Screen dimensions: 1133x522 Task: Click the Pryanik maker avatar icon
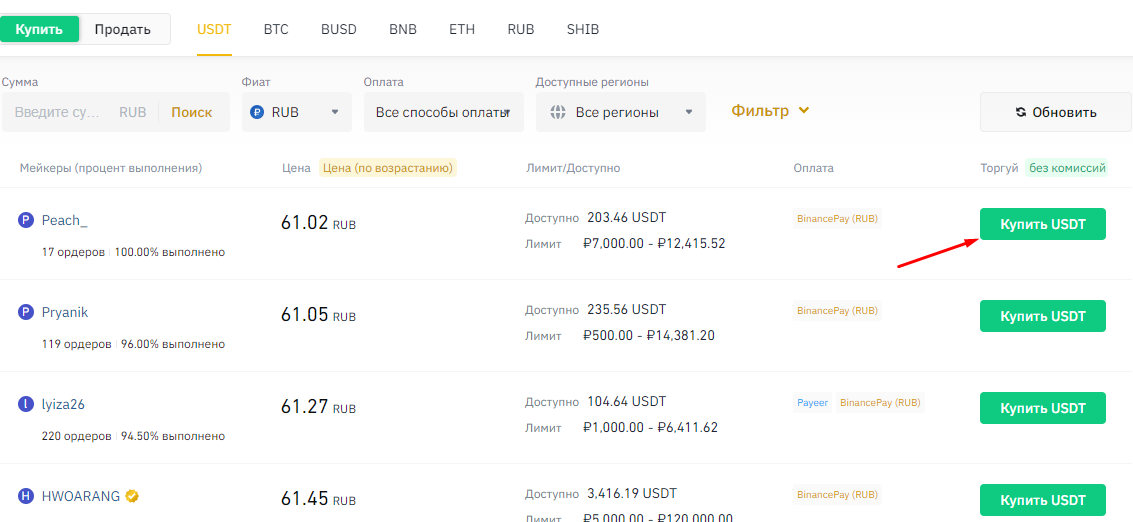(x=25, y=312)
